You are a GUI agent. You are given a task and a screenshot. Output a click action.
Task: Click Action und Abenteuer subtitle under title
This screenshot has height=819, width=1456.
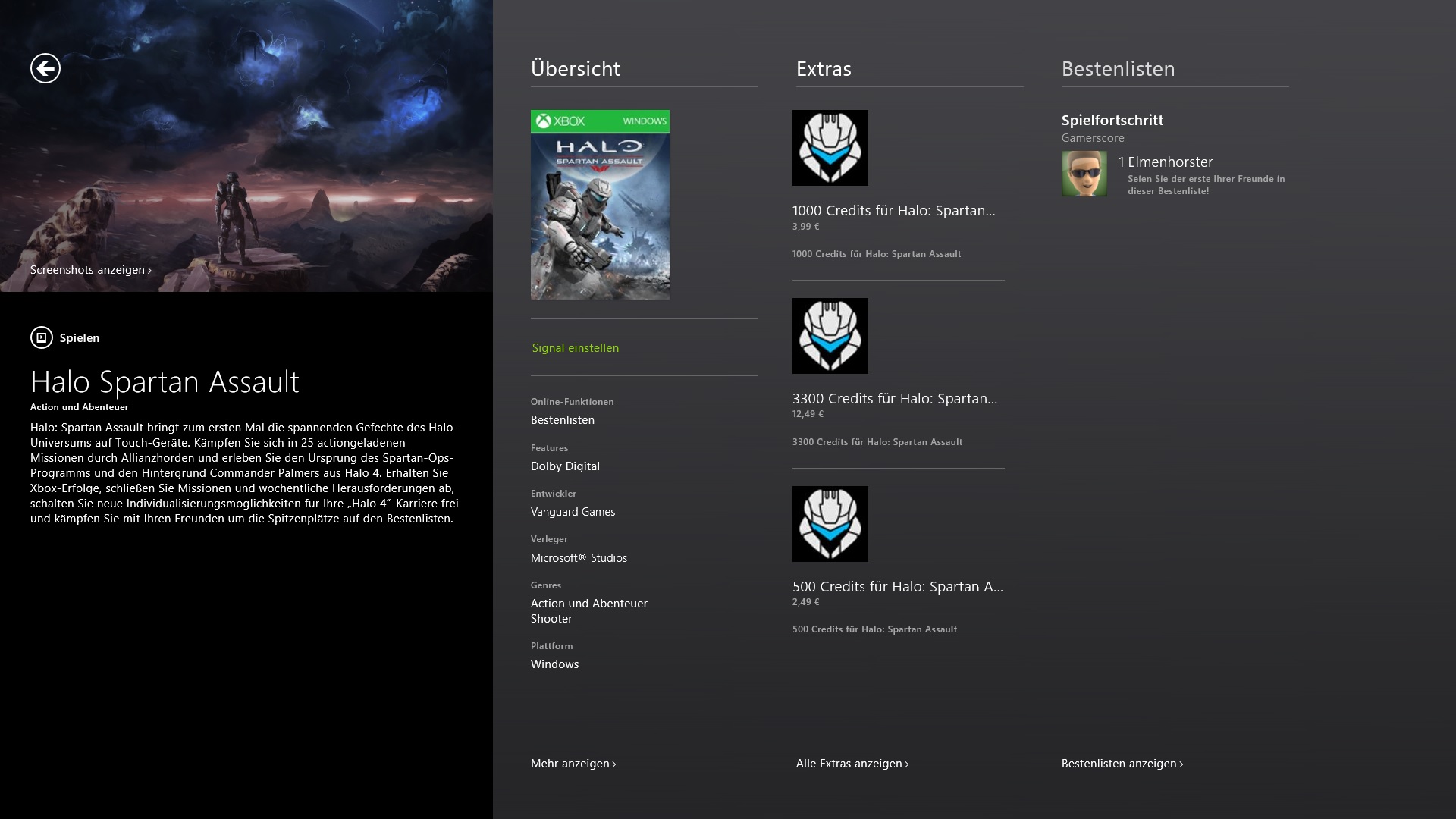click(80, 407)
